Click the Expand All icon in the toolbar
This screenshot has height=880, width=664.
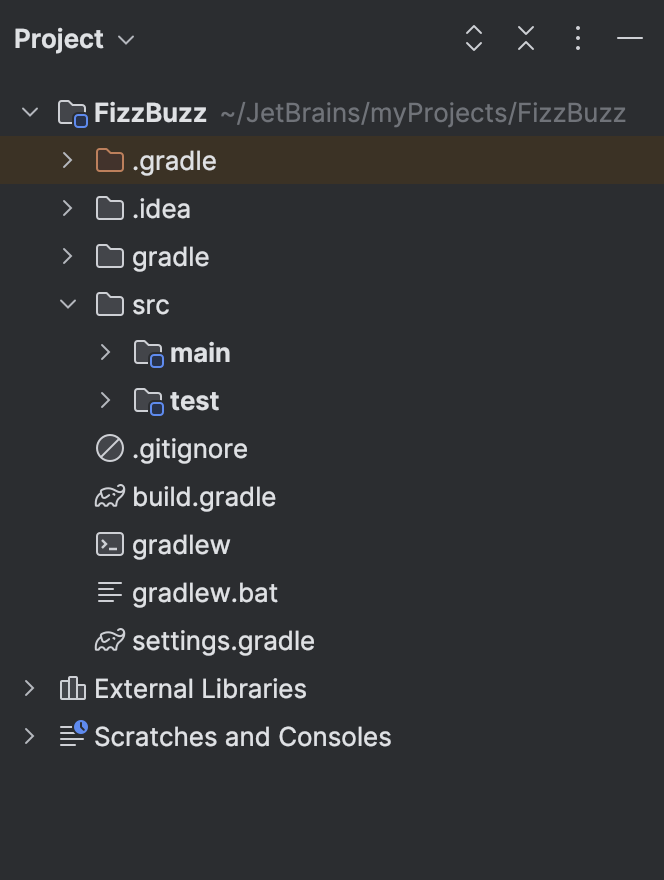[x=473, y=39]
